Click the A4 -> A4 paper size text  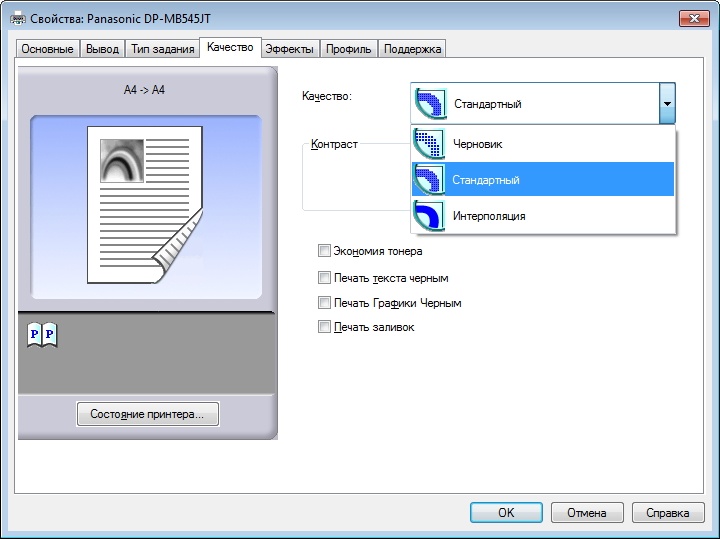[144, 90]
